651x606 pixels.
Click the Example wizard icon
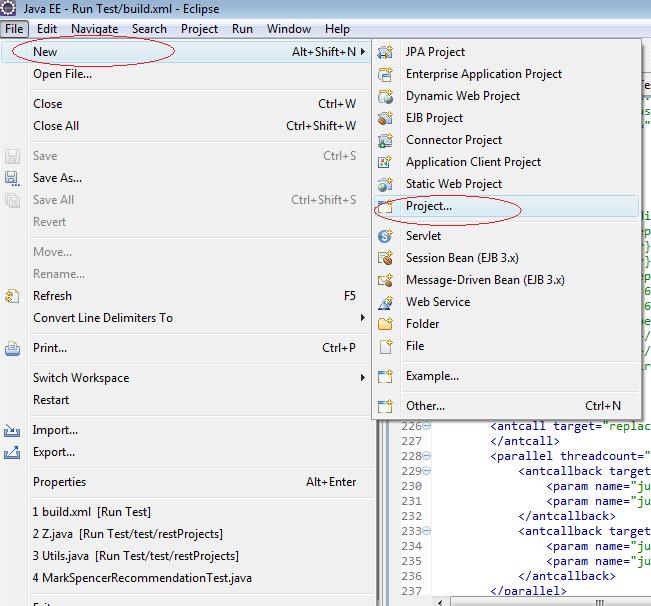tap(385, 376)
